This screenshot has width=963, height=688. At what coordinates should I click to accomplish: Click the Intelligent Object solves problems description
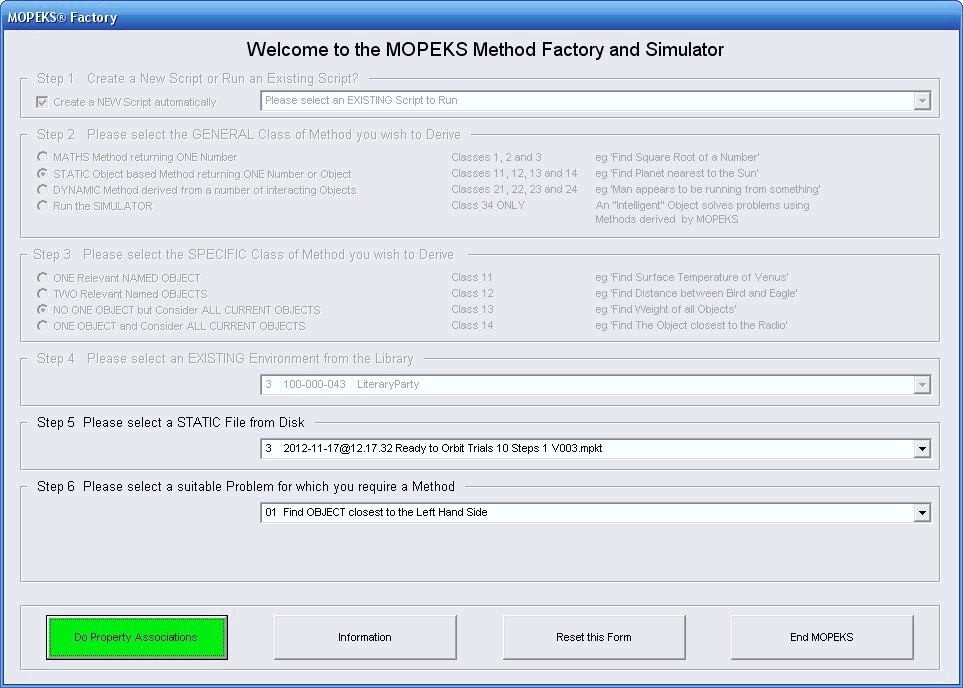(703, 212)
